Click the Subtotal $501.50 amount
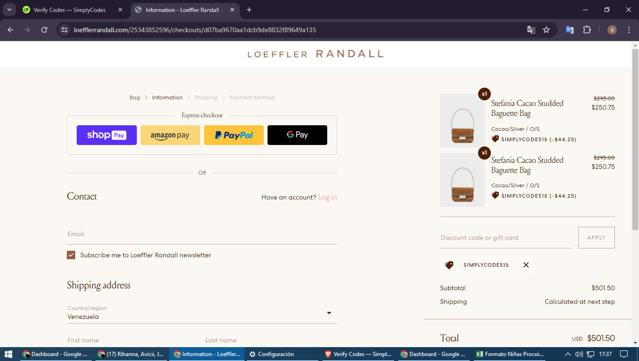This screenshot has height=361, width=639. point(603,288)
